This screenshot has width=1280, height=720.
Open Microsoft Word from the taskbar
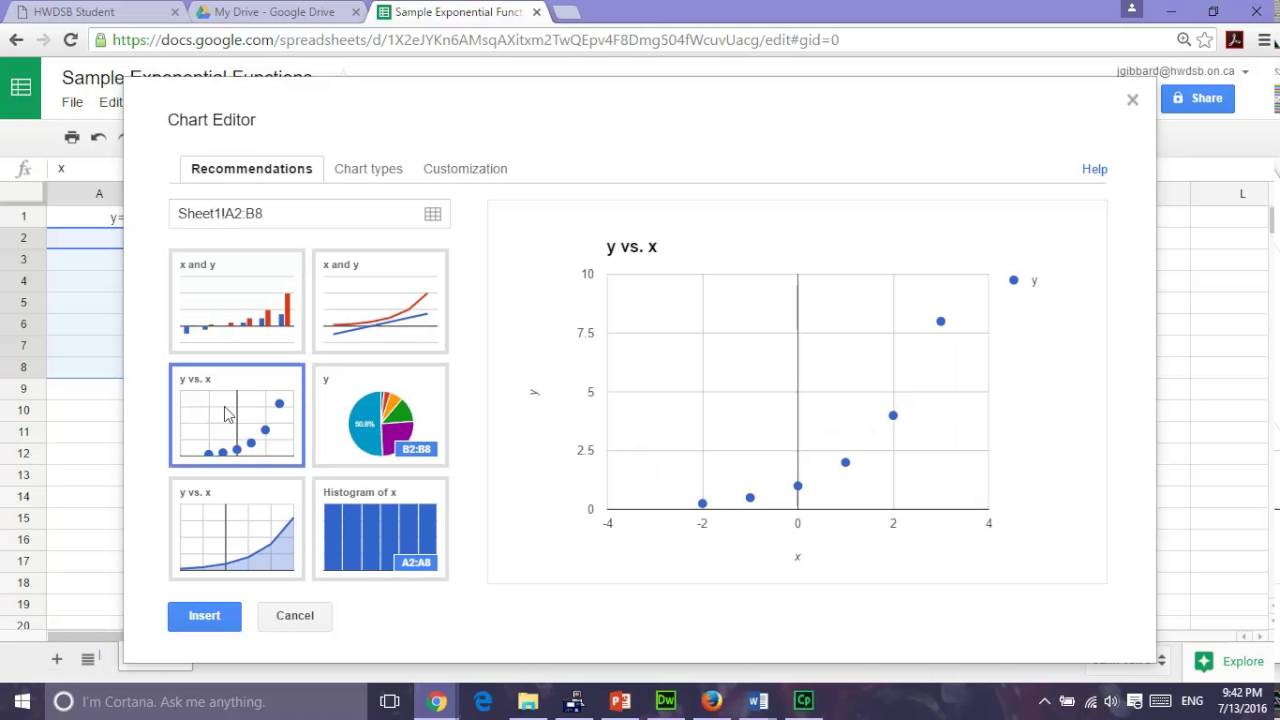pos(758,701)
